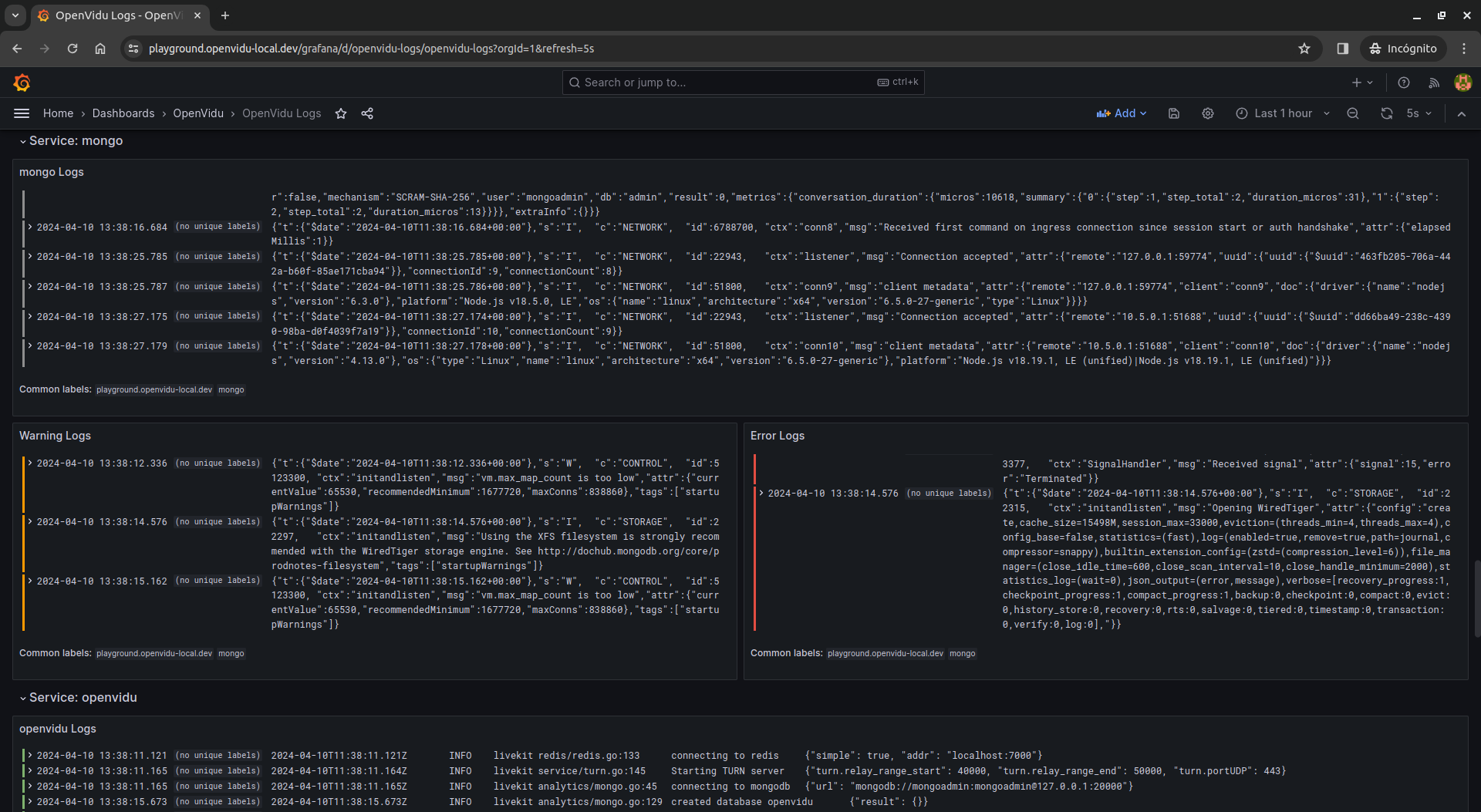Click the Grafana logo in top left
Image resolution: width=1481 pixels, height=812 pixels.
[22, 83]
